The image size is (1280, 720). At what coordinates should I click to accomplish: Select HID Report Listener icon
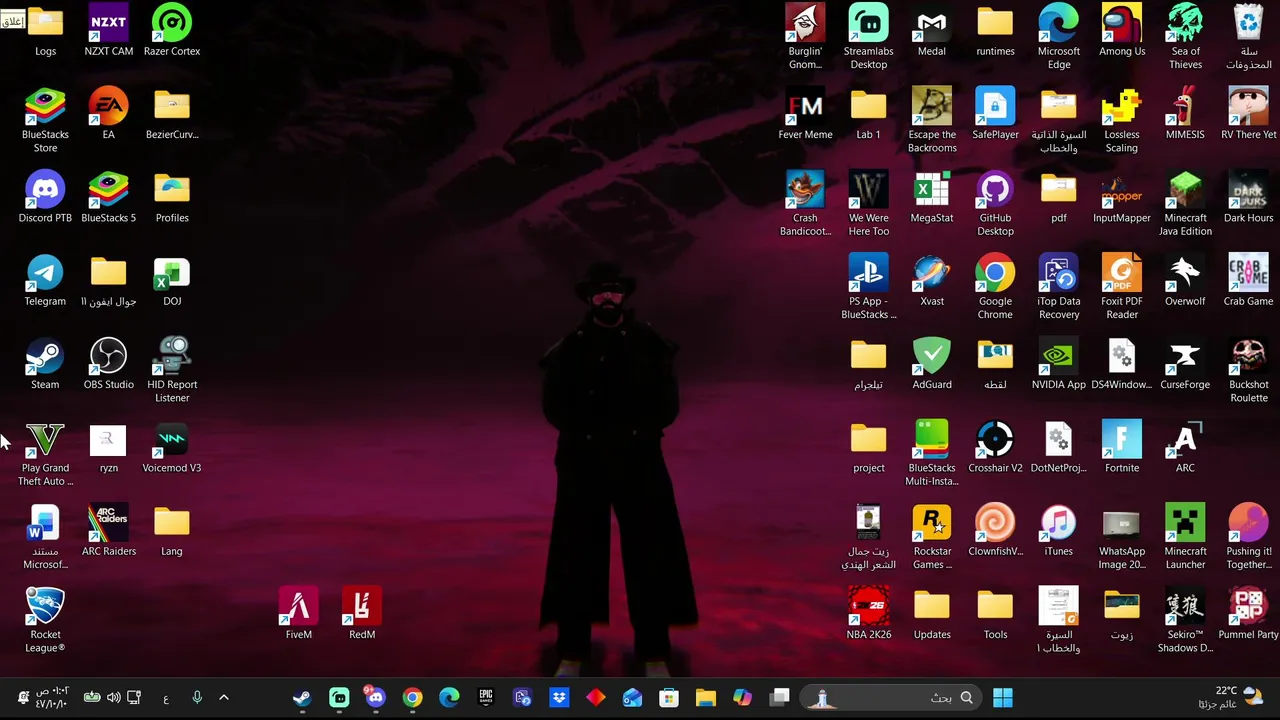click(172, 371)
